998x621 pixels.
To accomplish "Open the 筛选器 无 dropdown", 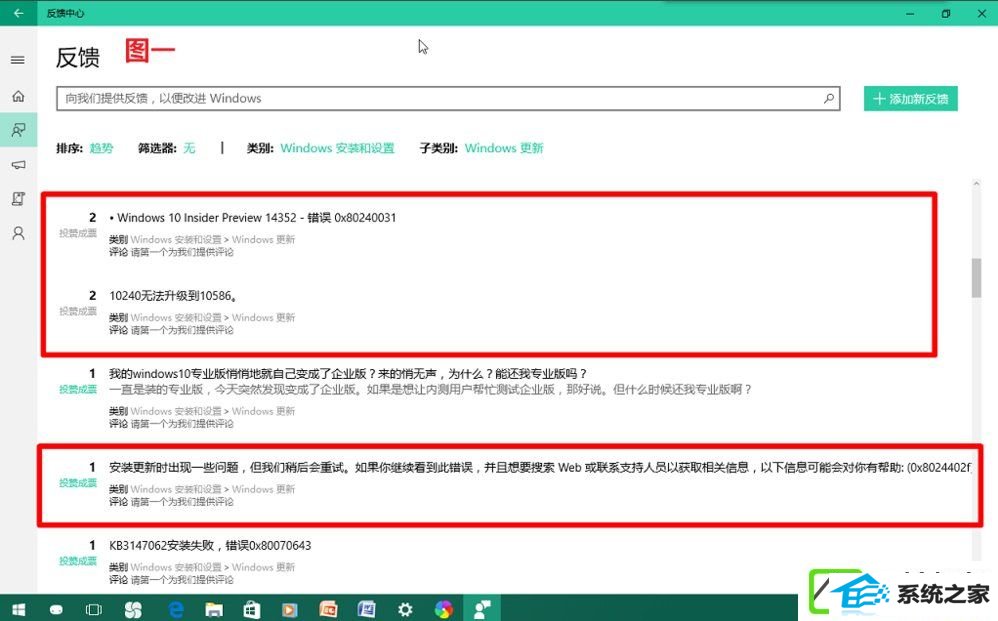I will (189, 148).
